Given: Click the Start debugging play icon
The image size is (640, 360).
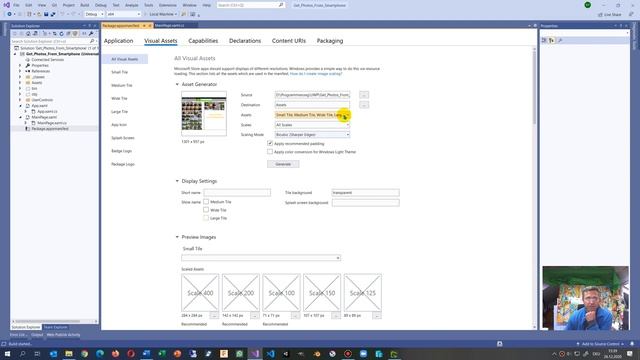Looking at the screenshot, I should point(145,14).
